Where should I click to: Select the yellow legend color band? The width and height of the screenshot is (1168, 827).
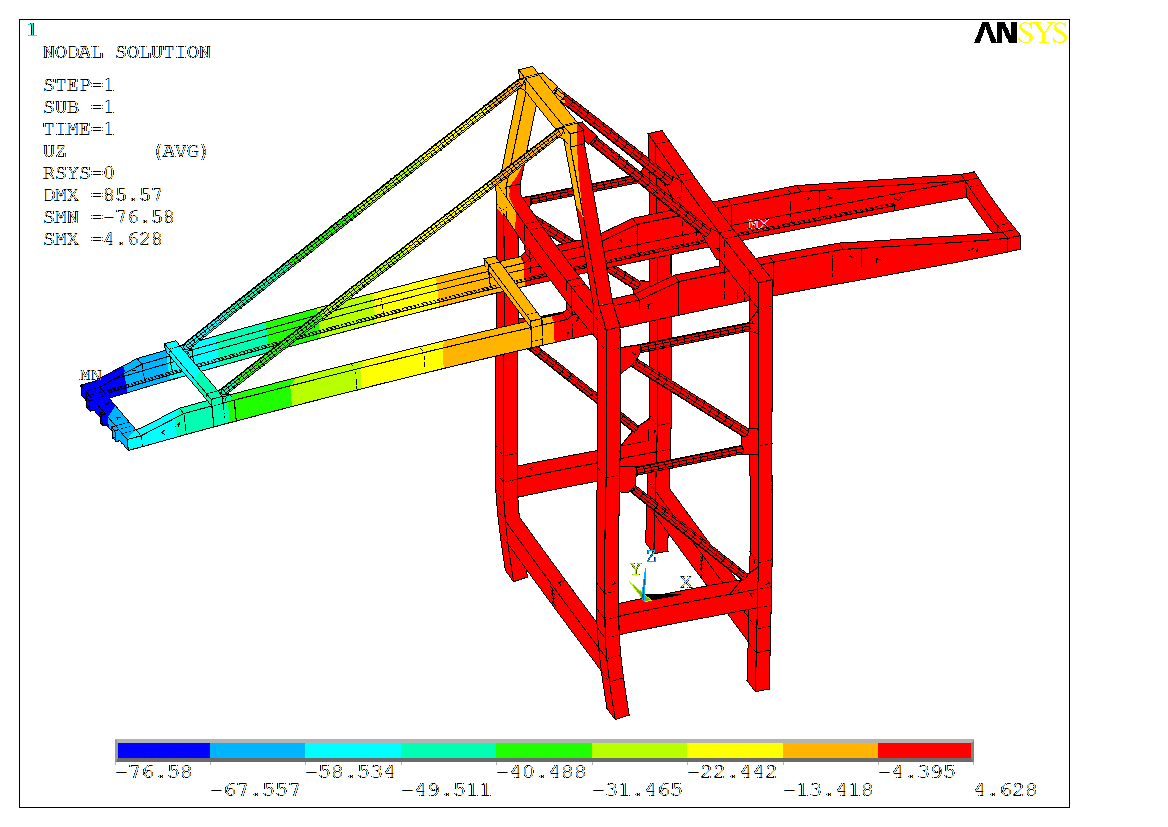(734, 750)
